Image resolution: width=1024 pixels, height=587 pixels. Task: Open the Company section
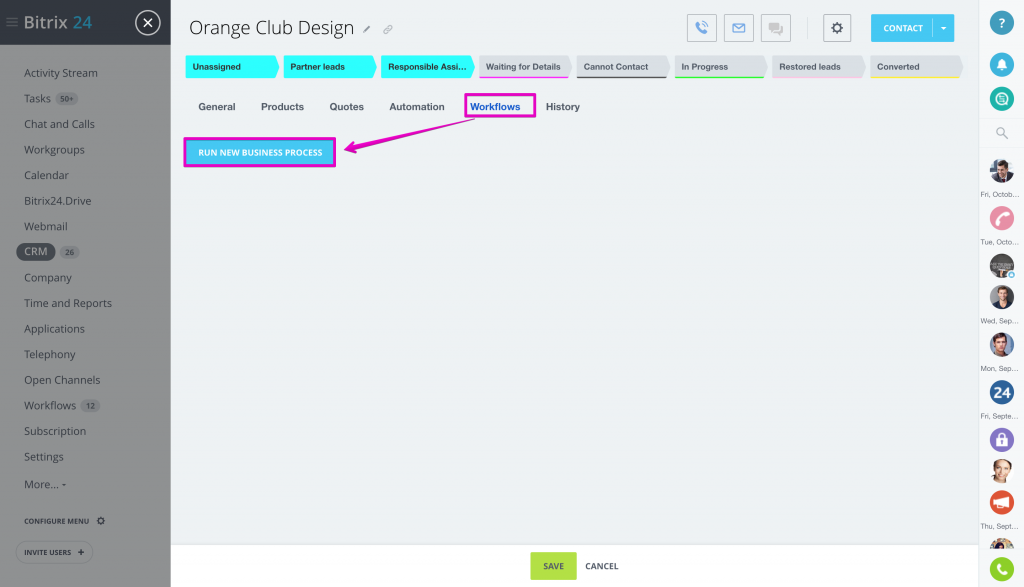click(x=48, y=278)
